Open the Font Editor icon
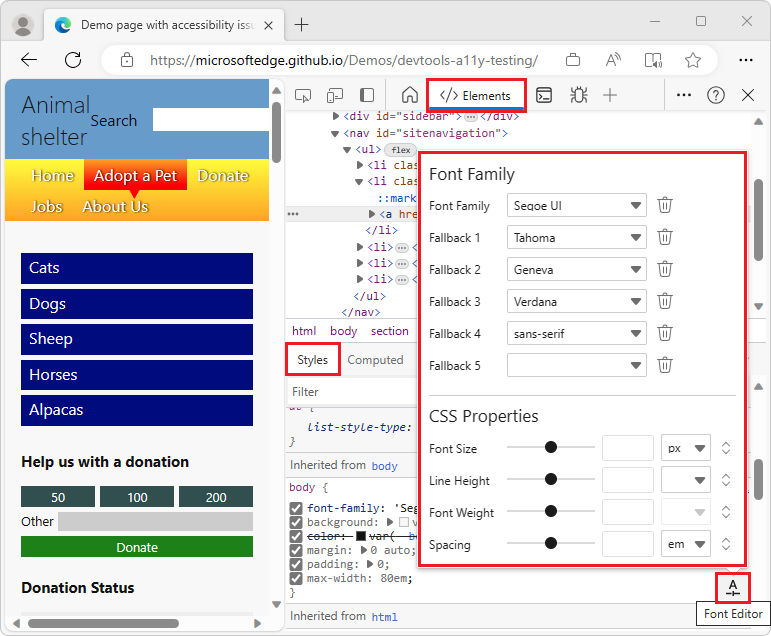The width and height of the screenshot is (771, 636). [x=733, y=587]
